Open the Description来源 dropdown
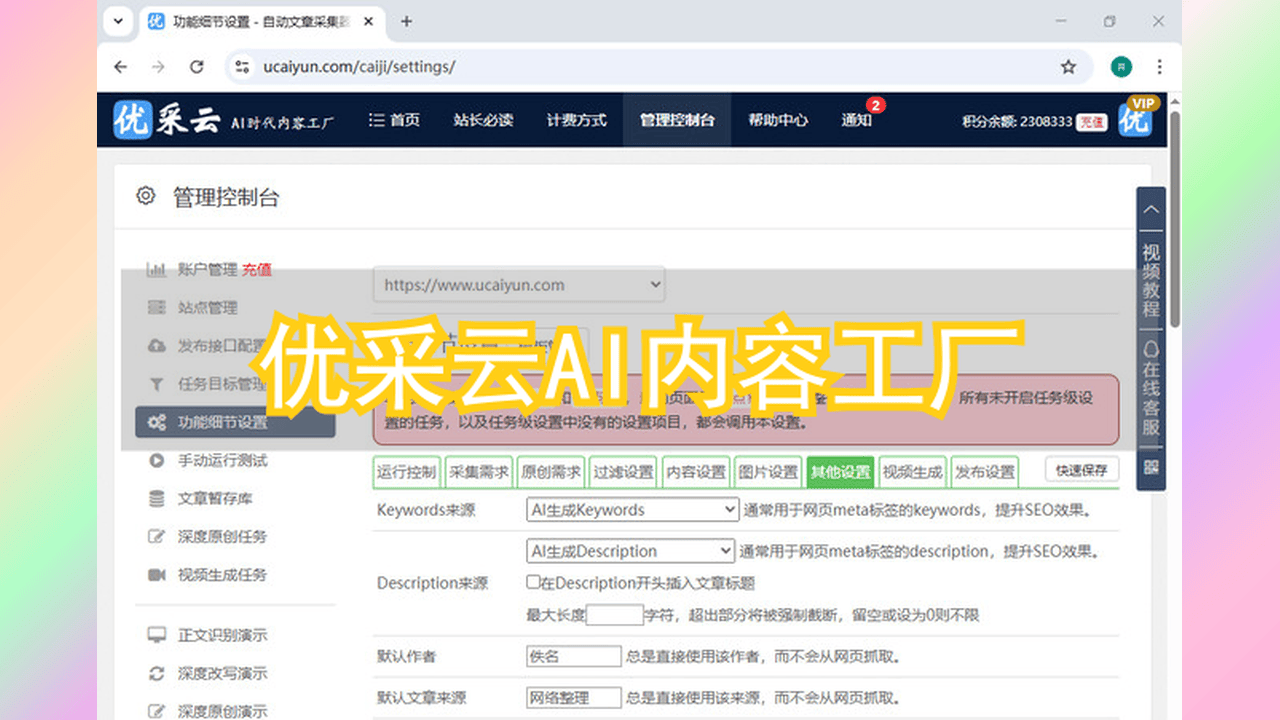The width and height of the screenshot is (1280, 720). coord(630,551)
